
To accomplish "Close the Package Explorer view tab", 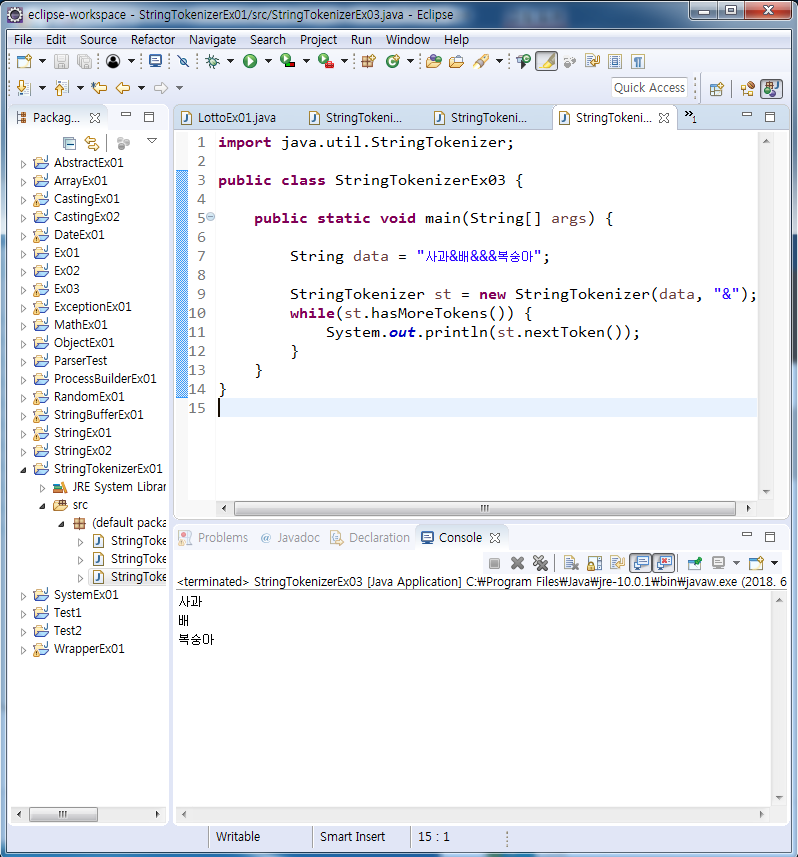I will click(95, 118).
